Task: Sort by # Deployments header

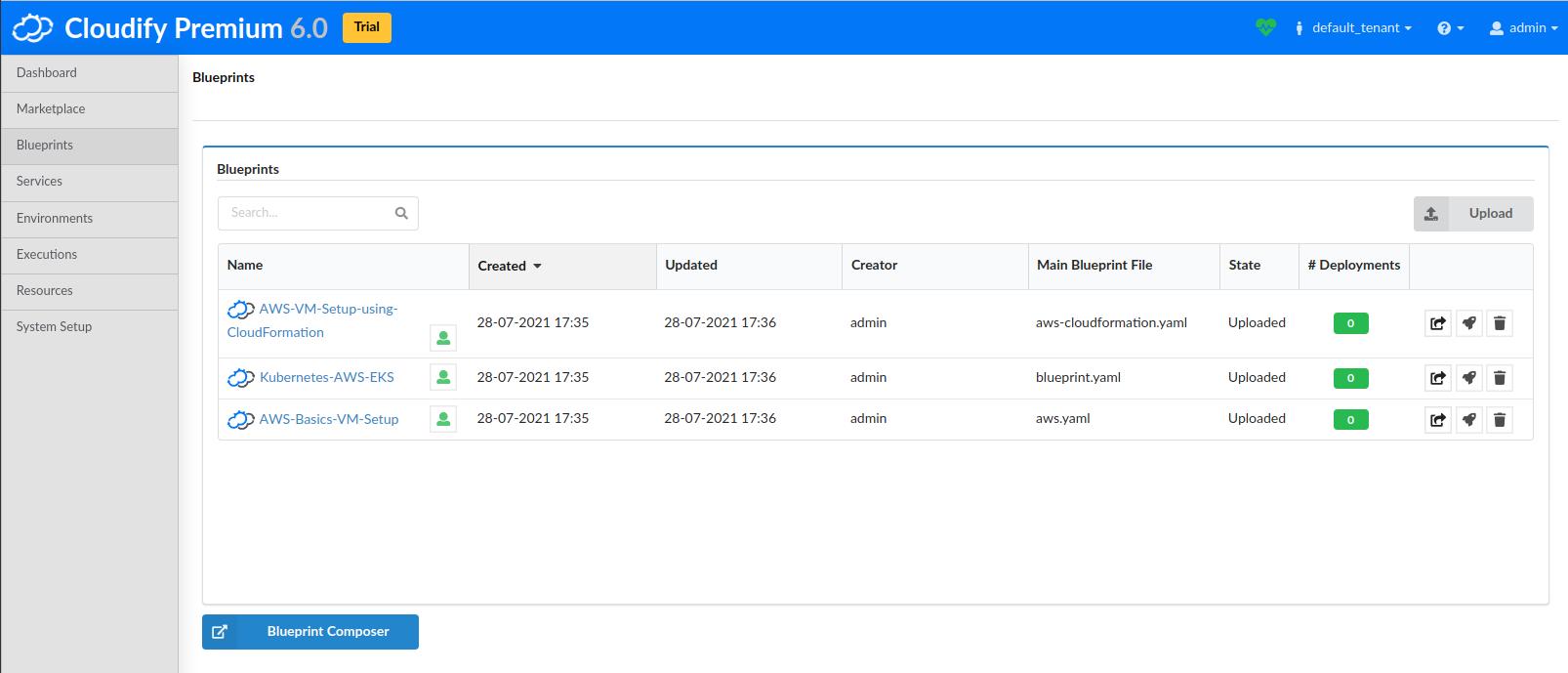Action: click(x=1354, y=266)
